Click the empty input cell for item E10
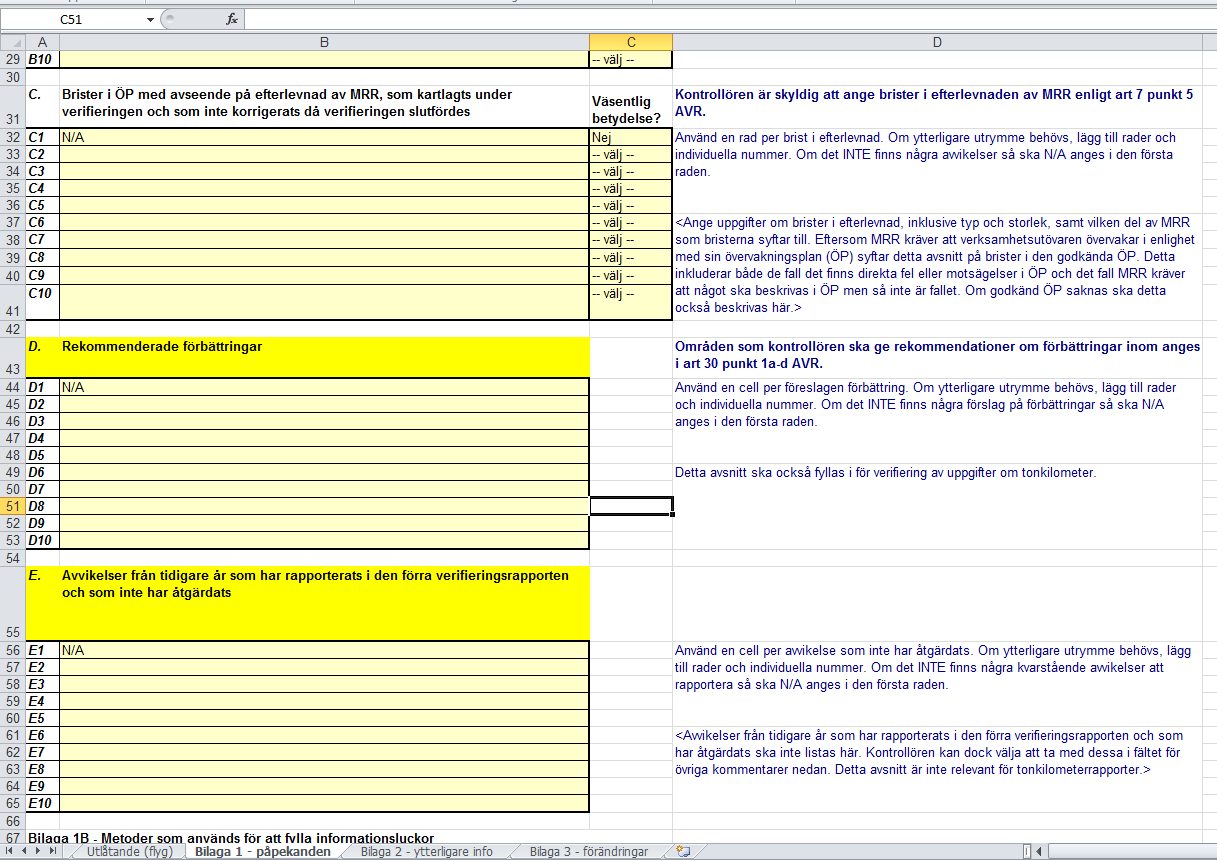This screenshot has width=1217, height=860. pyautogui.click(x=325, y=803)
